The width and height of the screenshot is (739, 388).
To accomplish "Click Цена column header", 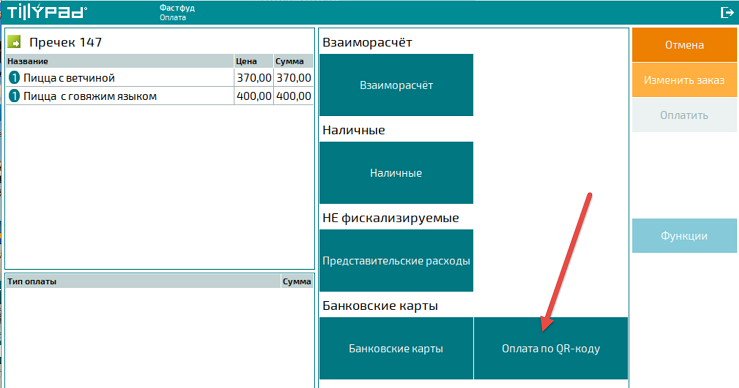I will click(x=254, y=61).
